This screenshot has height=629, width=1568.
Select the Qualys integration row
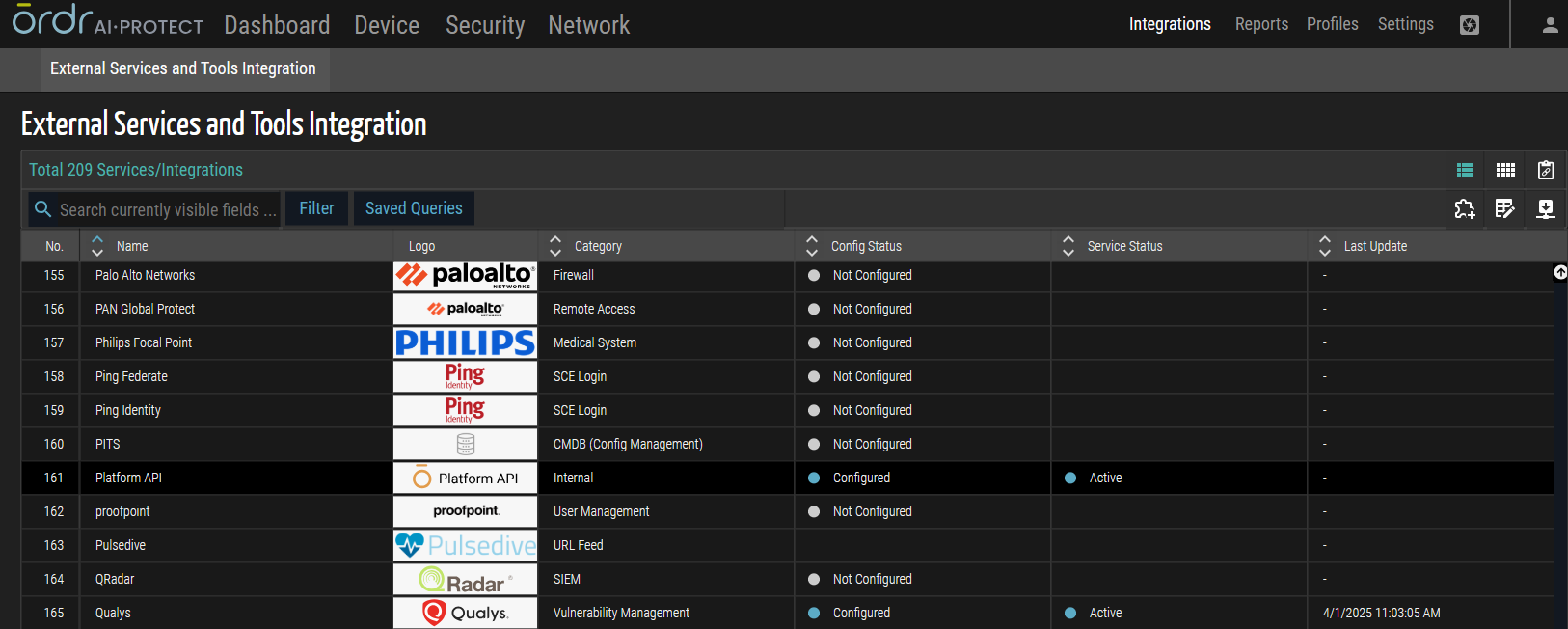click(113, 613)
